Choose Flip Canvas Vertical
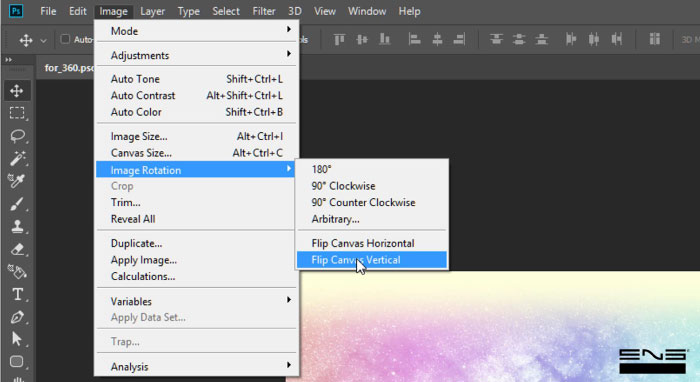The image size is (700, 382). [x=372, y=260]
